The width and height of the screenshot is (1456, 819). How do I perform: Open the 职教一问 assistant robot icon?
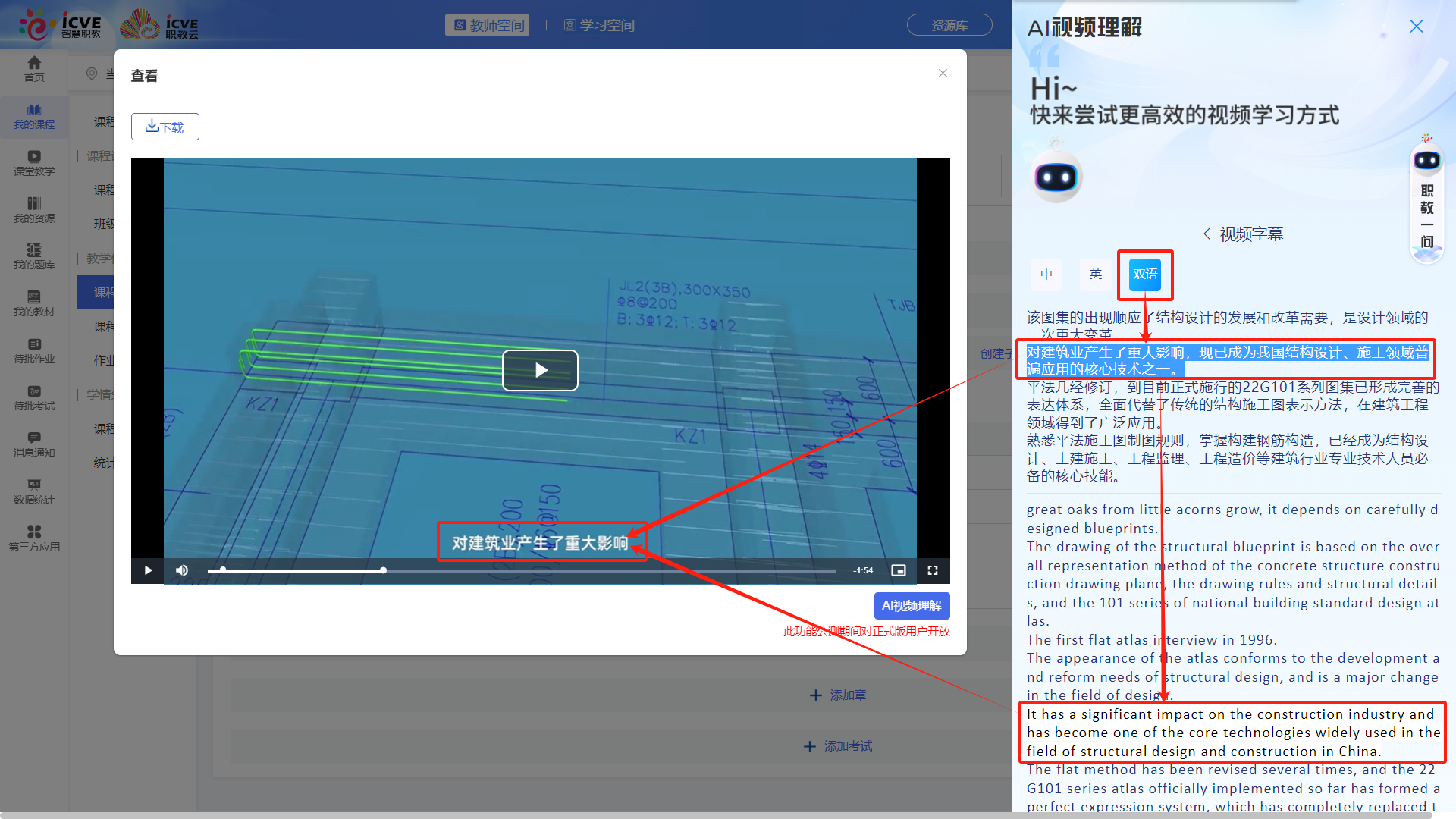tap(1427, 161)
